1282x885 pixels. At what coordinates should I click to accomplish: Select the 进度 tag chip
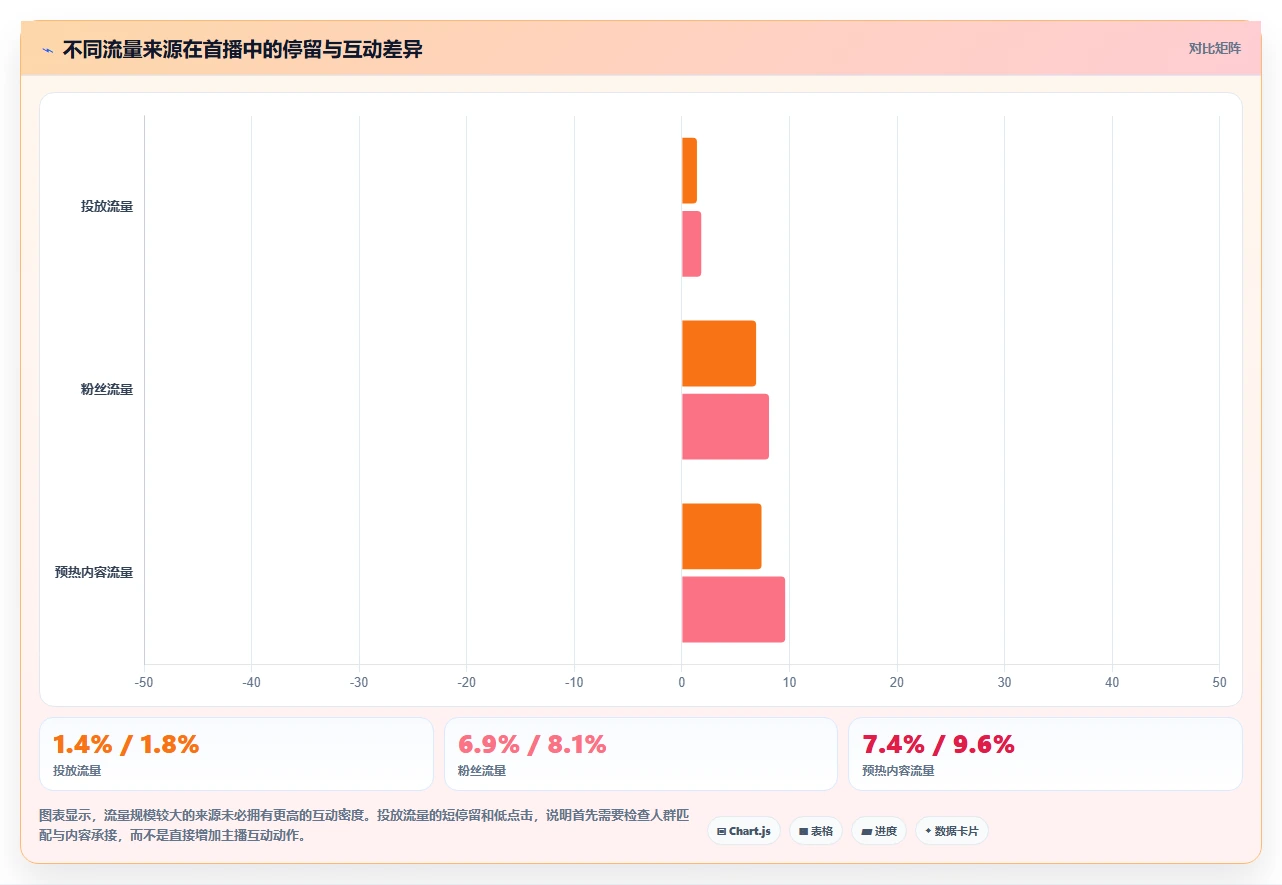(x=879, y=831)
